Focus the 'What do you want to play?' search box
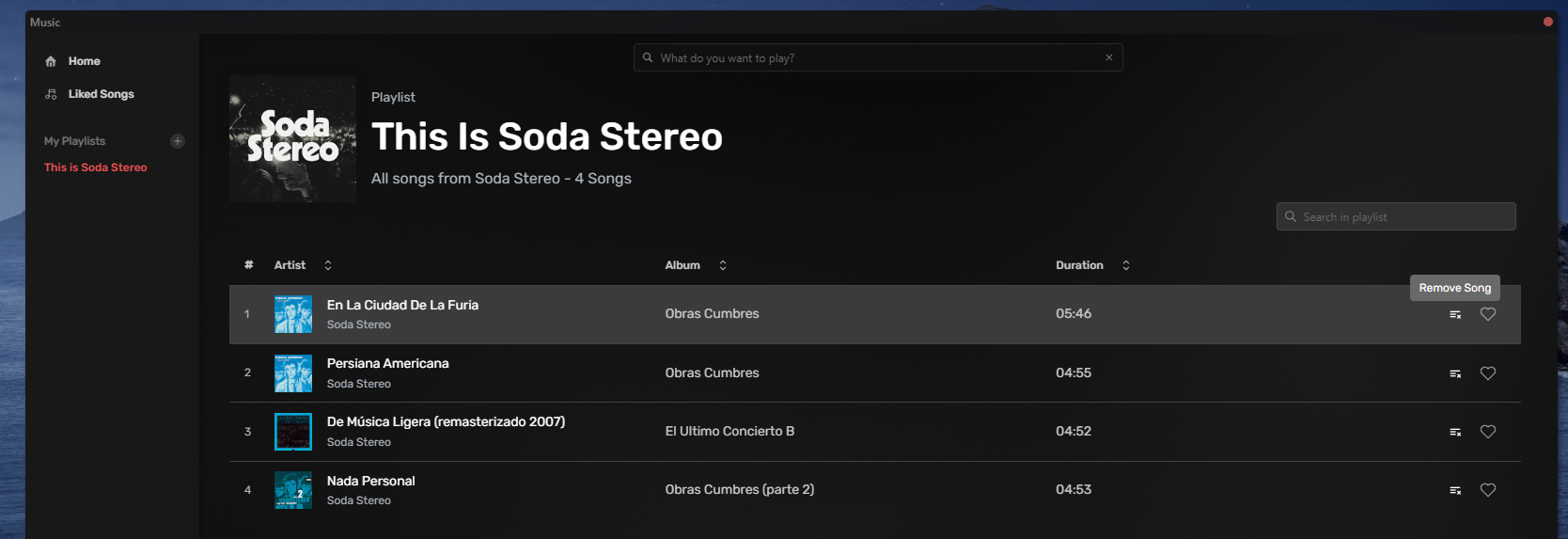 pyautogui.click(x=874, y=57)
